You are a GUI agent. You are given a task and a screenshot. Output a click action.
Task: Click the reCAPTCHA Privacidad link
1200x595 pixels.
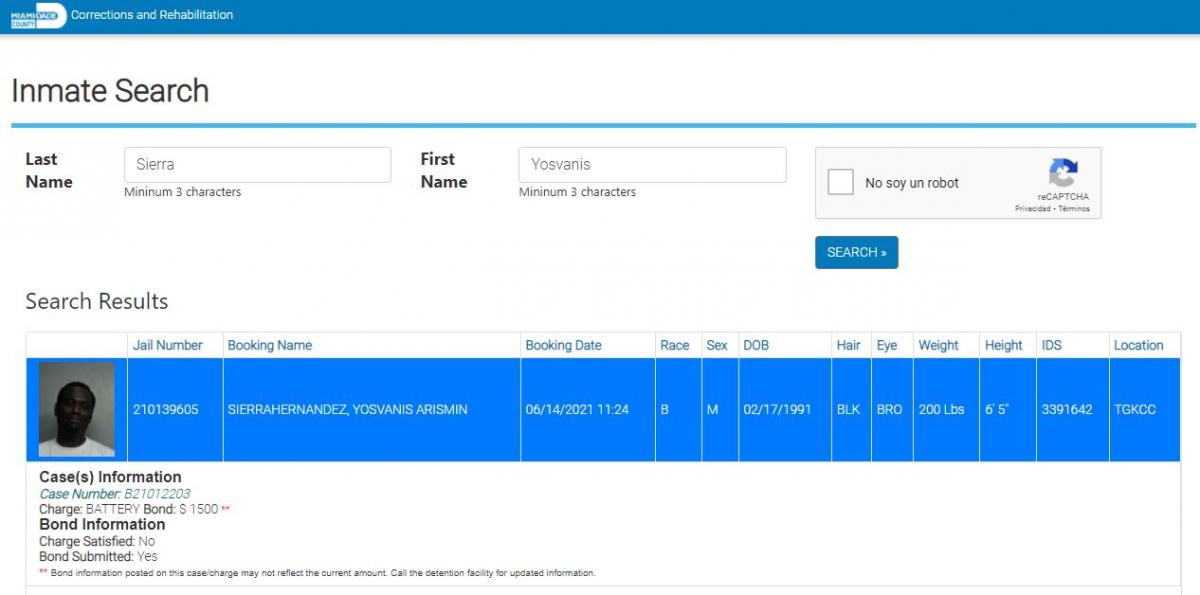coord(1032,209)
